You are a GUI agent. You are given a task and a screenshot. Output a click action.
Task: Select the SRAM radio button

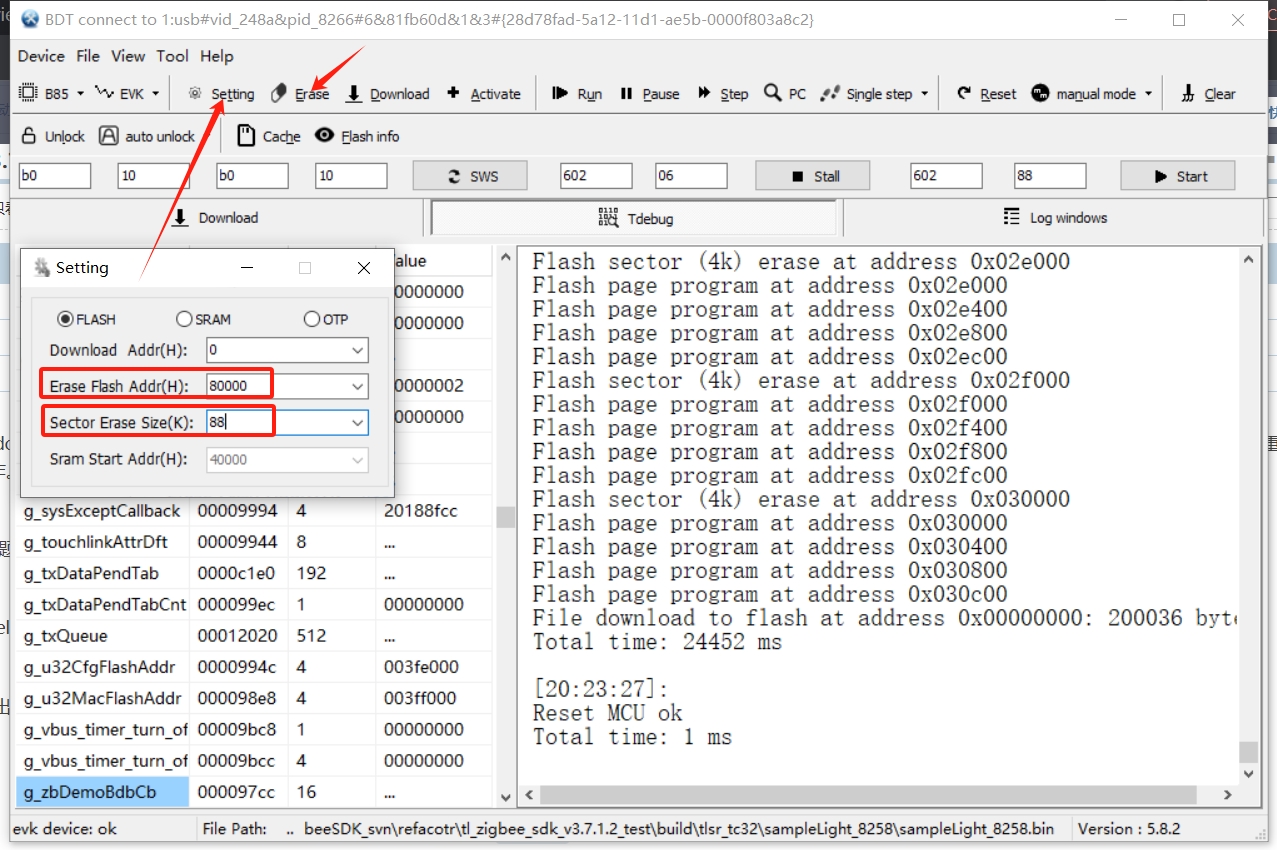pyautogui.click(x=203, y=319)
